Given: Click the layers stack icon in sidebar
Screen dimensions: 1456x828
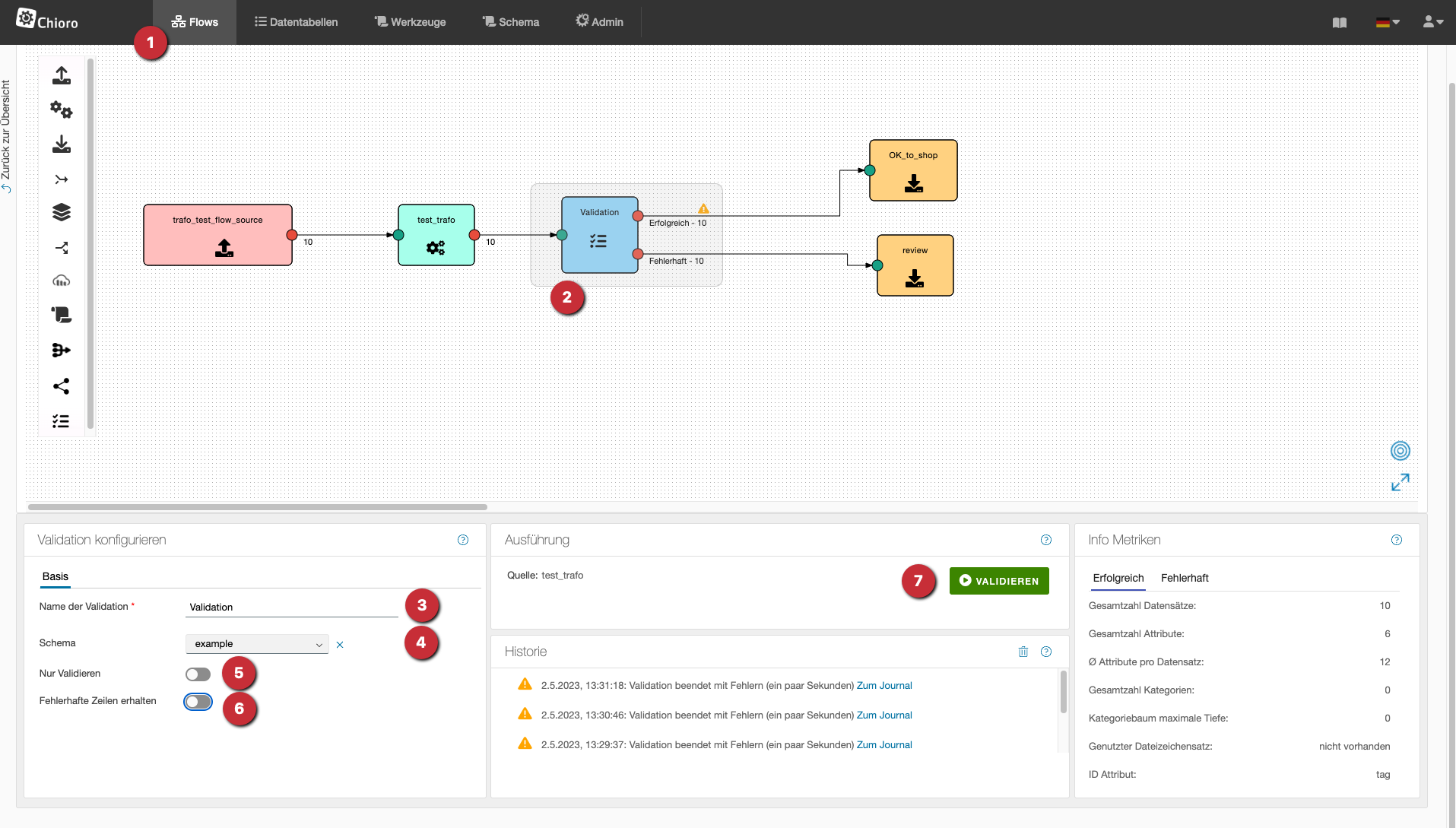Looking at the screenshot, I should tap(62, 212).
